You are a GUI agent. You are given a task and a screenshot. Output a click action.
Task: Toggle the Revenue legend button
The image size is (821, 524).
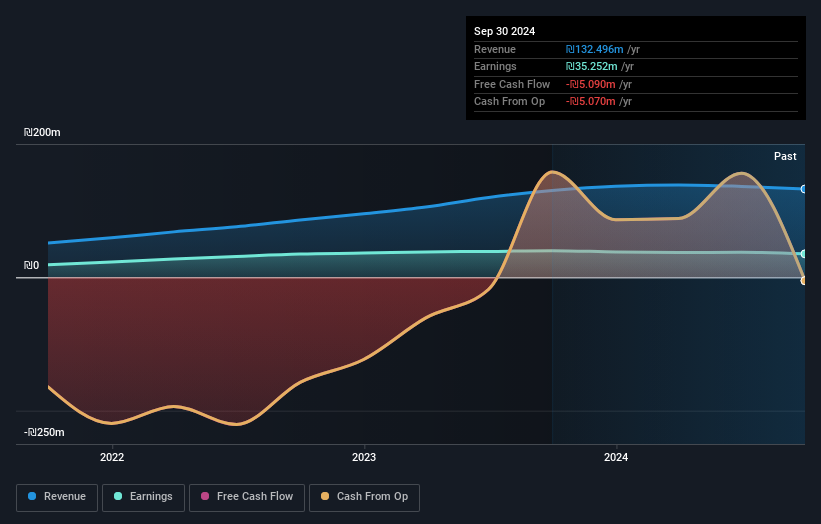(x=57, y=497)
